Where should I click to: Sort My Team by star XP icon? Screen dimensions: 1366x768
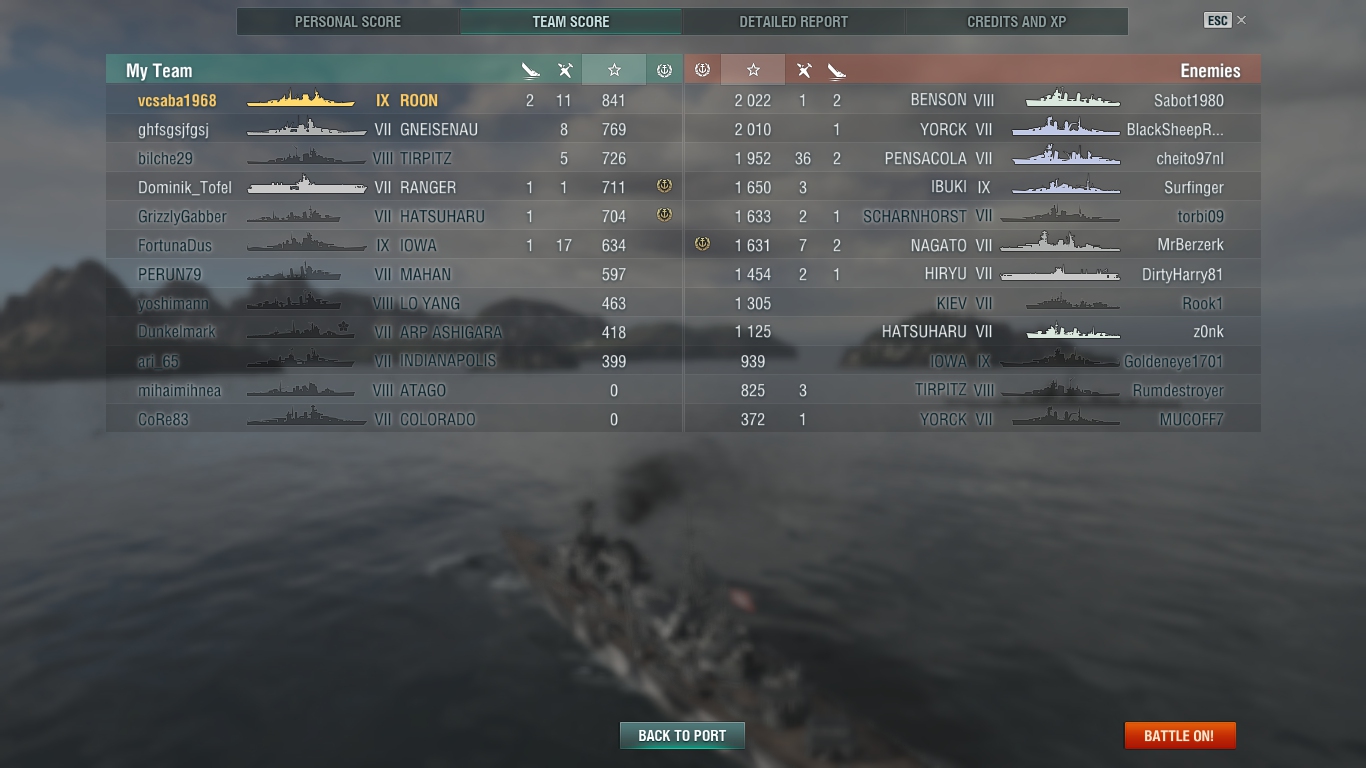614,70
